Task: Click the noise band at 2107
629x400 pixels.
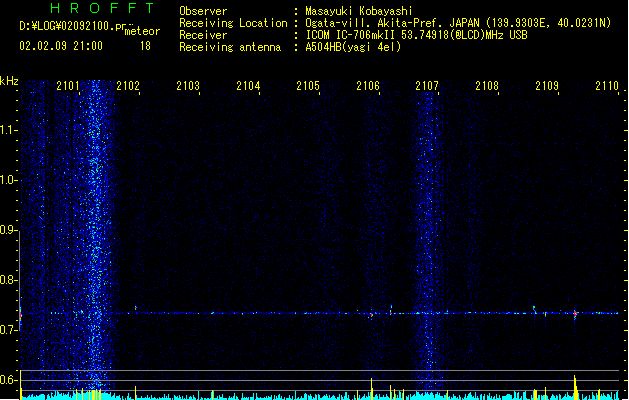Action: pos(428,241)
